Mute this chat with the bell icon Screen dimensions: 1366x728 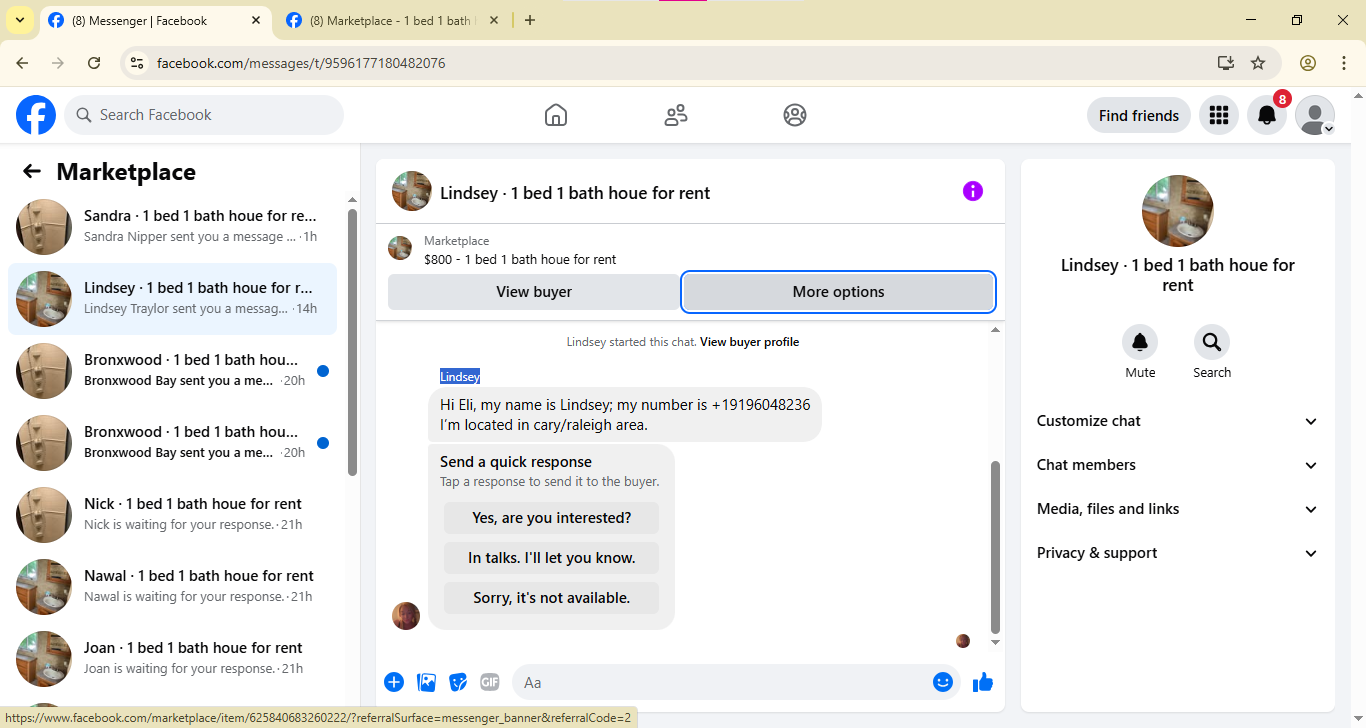[1140, 343]
